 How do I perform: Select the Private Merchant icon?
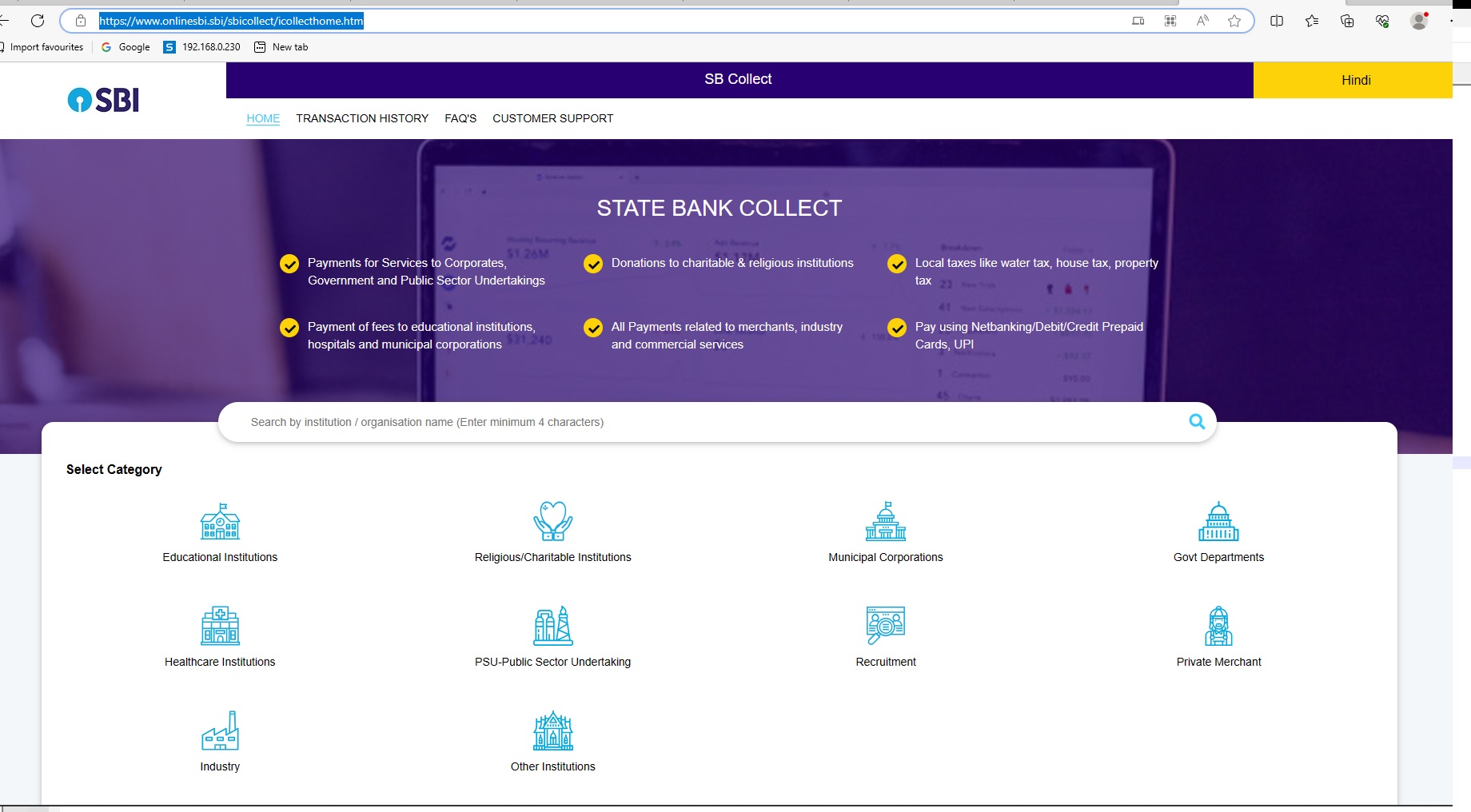pos(1218,626)
